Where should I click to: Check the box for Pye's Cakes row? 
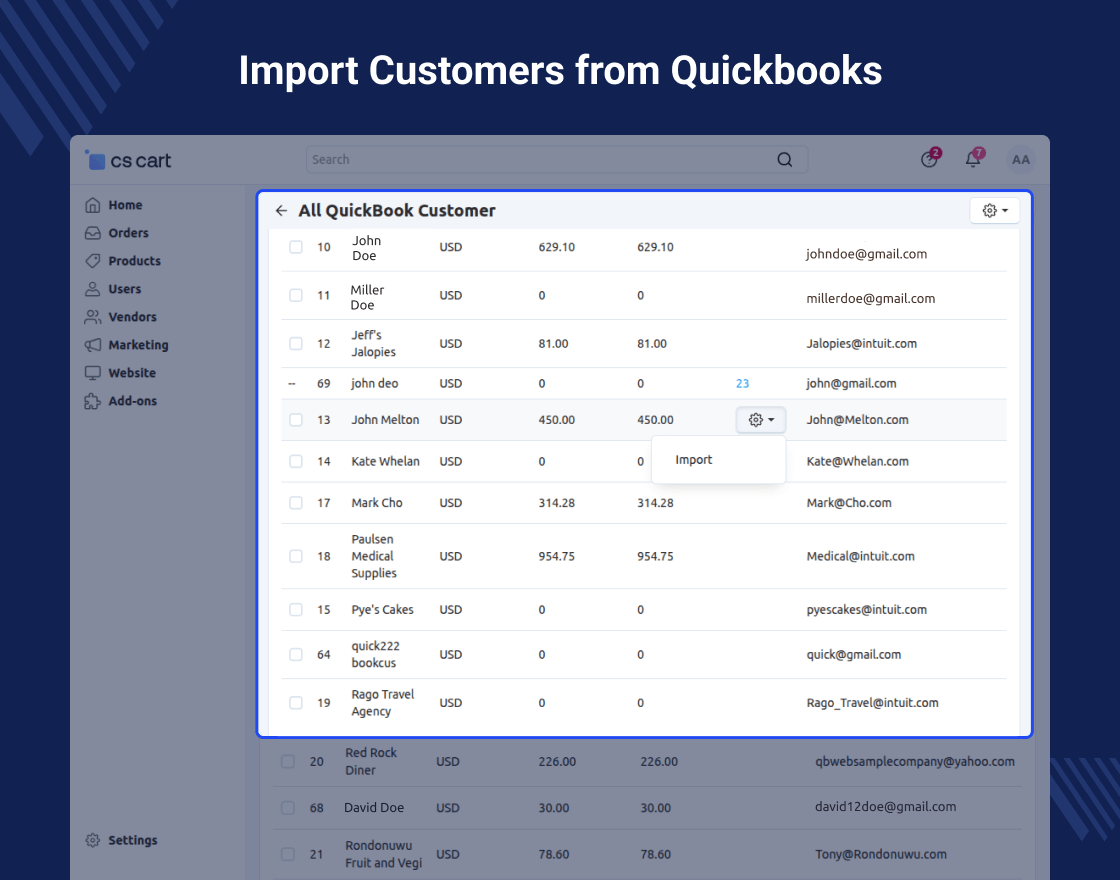[296, 610]
